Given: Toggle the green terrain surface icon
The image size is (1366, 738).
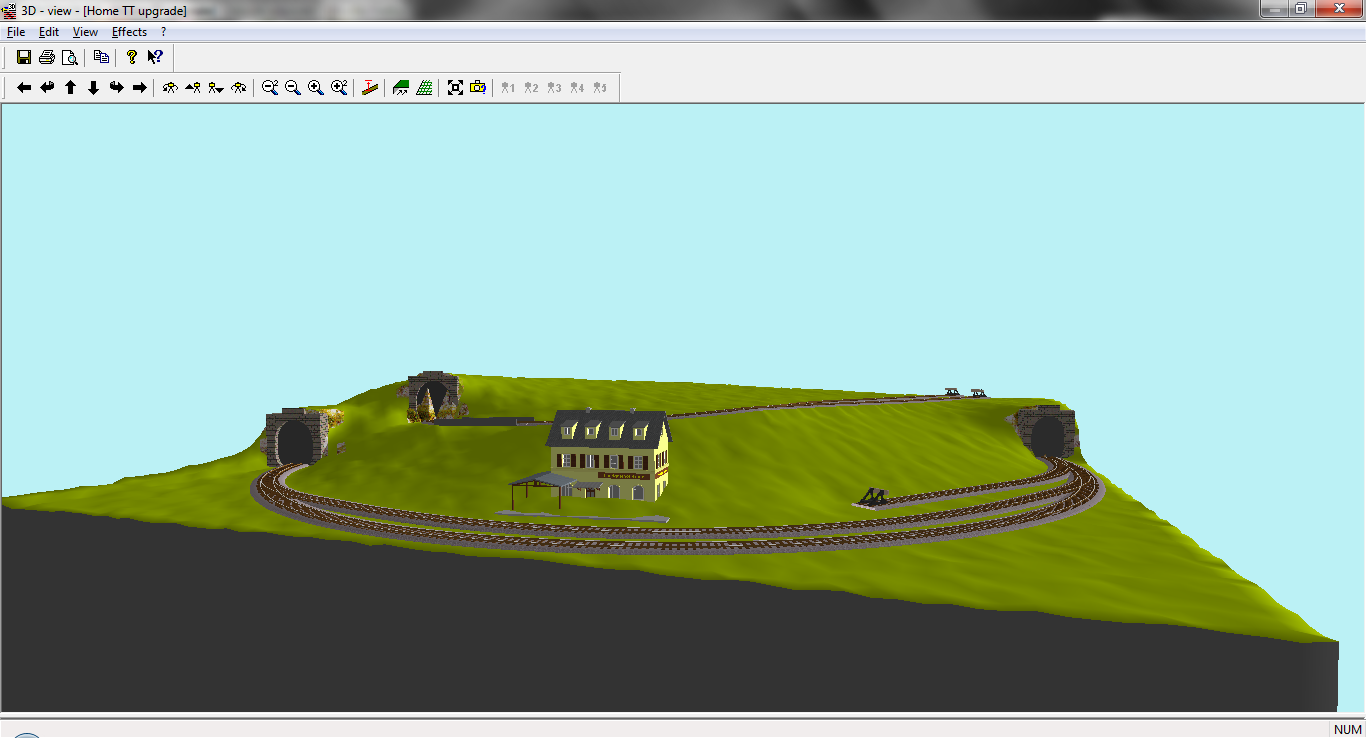Looking at the screenshot, I should 401,88.
